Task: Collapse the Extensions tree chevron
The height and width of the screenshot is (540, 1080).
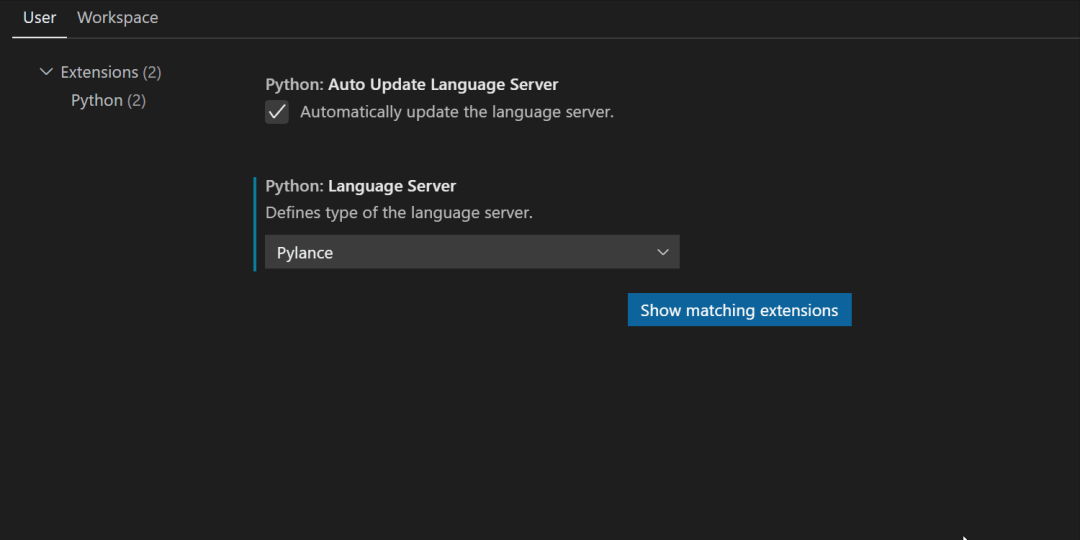Action: click(45, 72)
